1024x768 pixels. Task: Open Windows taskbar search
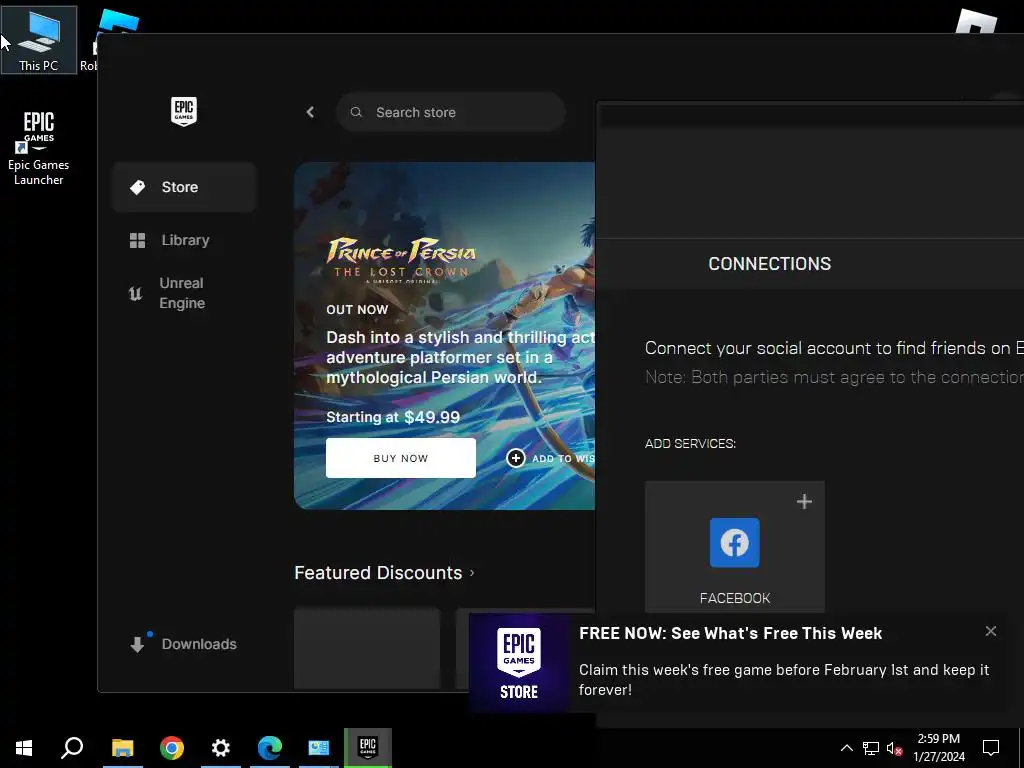pos(72,748)
